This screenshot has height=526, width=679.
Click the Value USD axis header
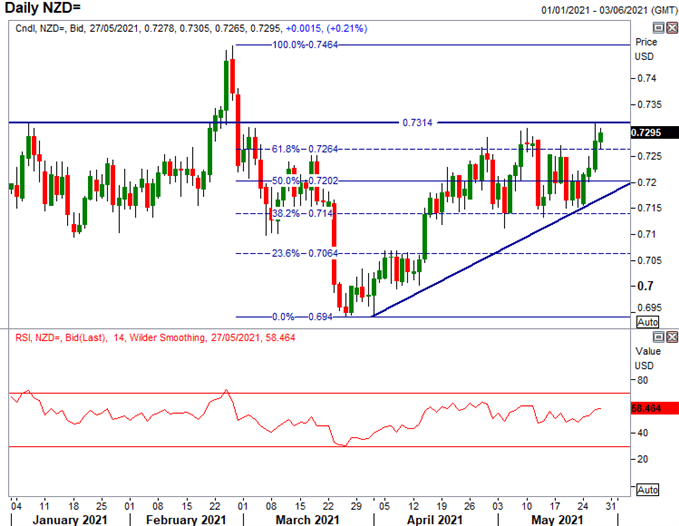(x=647, y=358)
